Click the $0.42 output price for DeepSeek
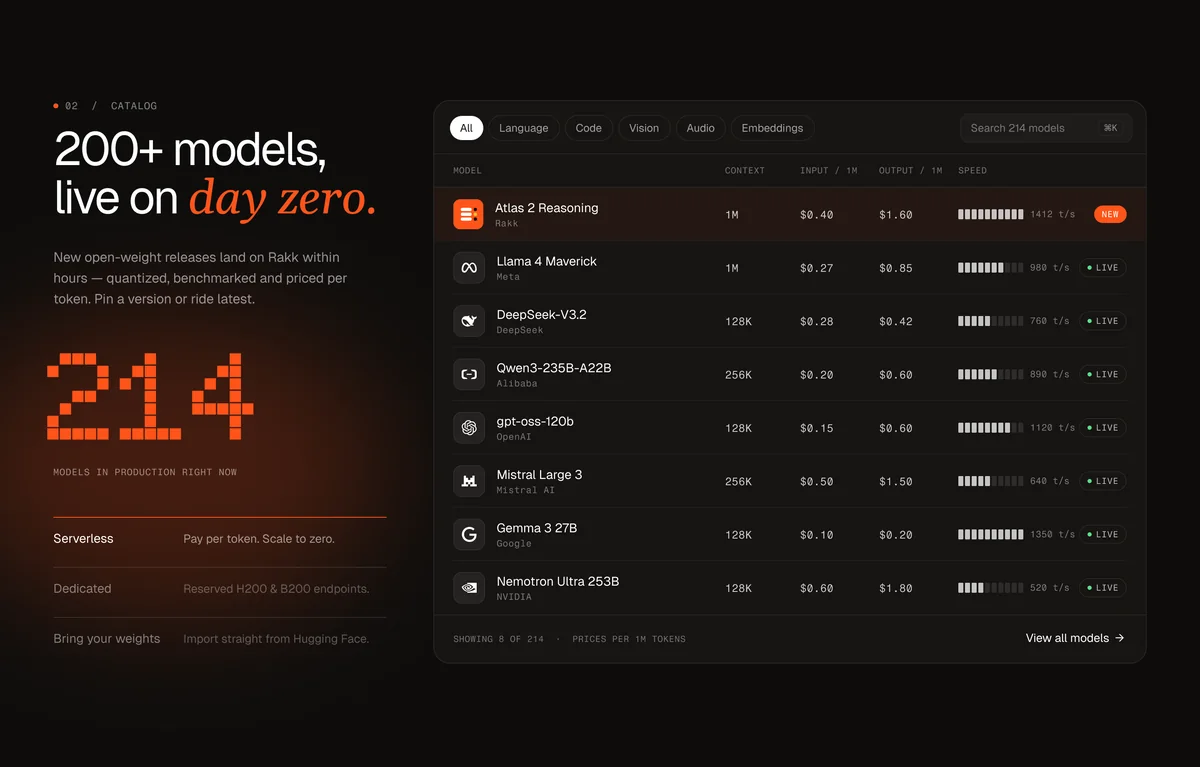Viewport: 1200px width, 767px height. (x=896, y=321)
